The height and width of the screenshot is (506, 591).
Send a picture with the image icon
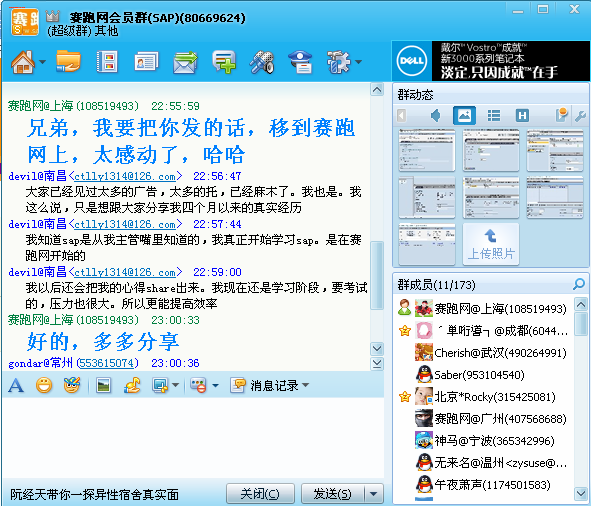(x=103, y=385)
